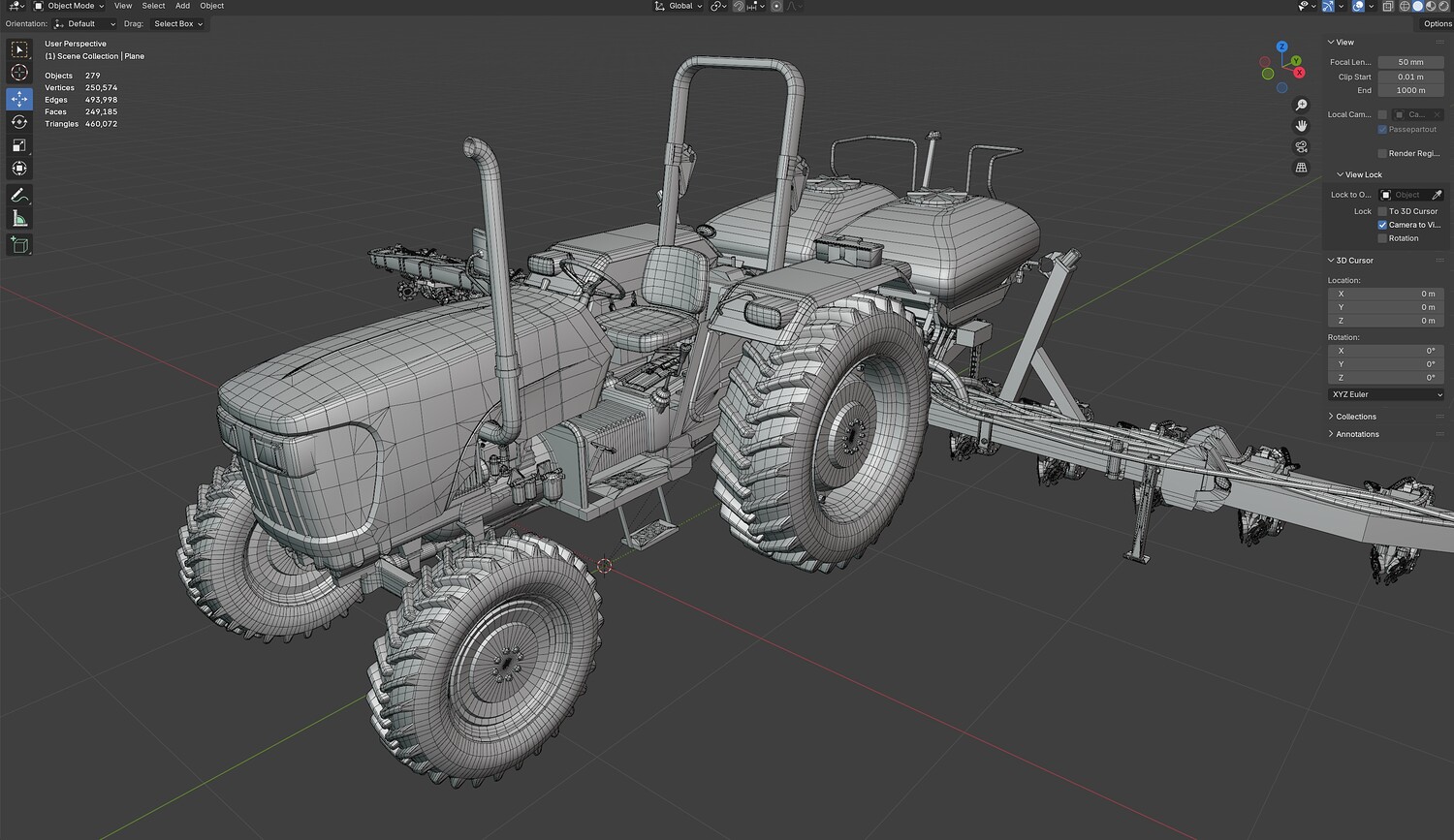Open the pivot point dropdown
1454x840 pixels.
coord(718,6)
